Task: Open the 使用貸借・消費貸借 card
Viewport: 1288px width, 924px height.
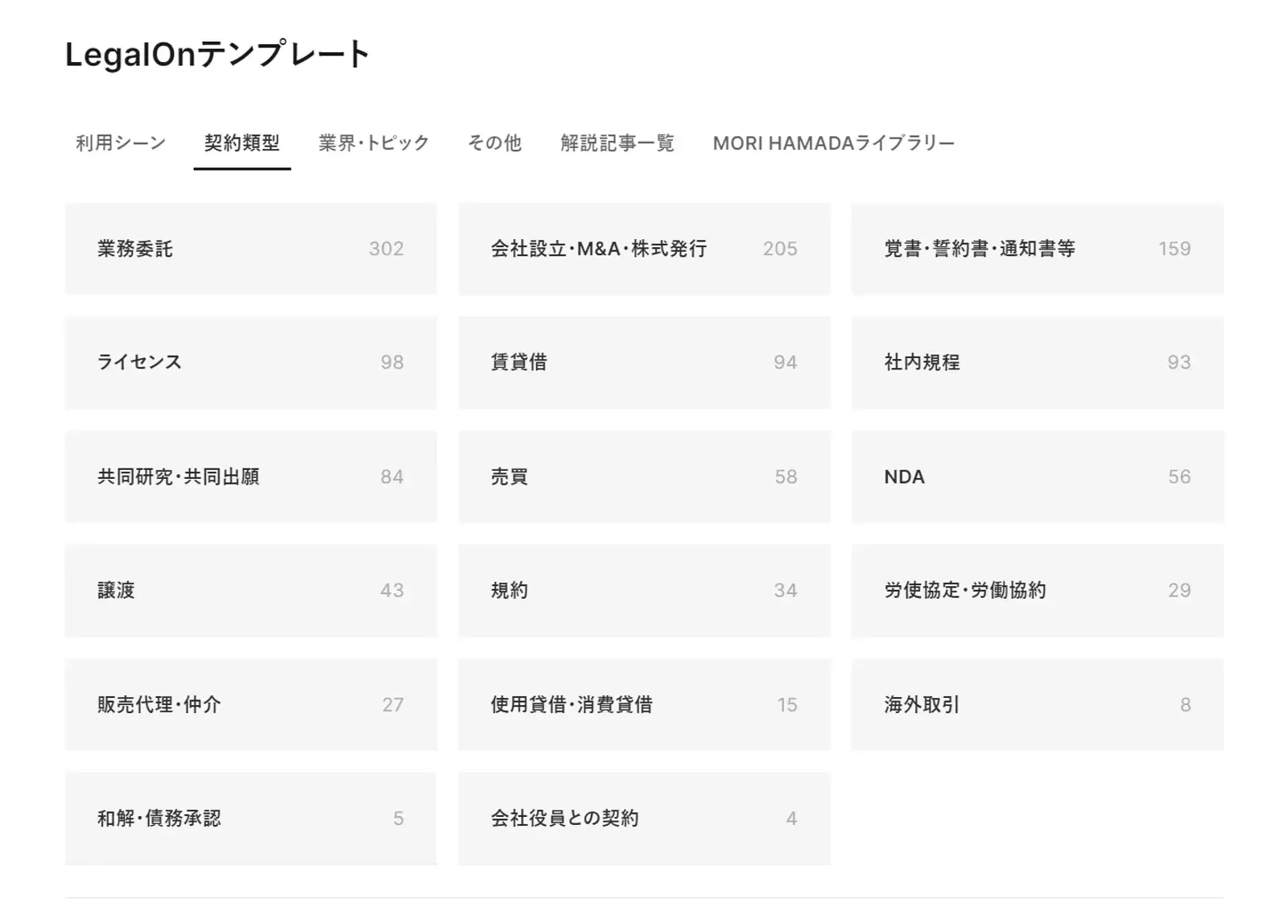Action: tap(644, 704)
